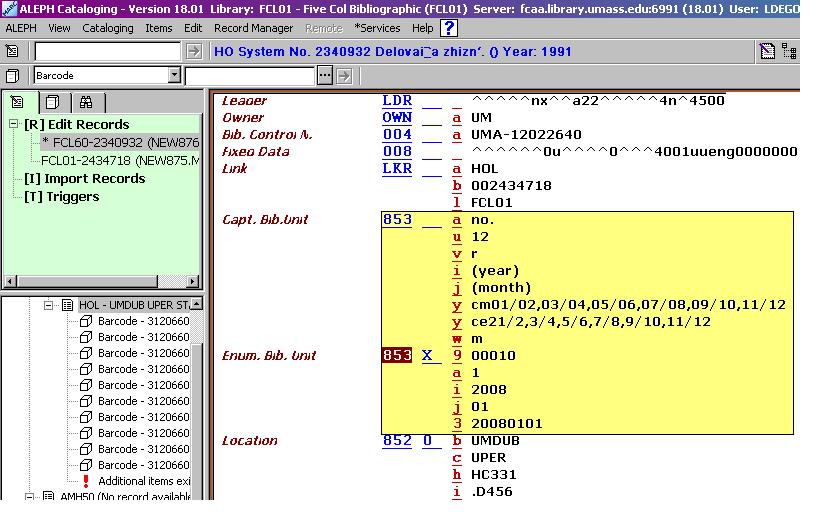The width and height of the screenshot is (829, 512).
Task: Collapse the [R] Edit Records tree node
Action: pyautogui.click(x=14, y=124)
